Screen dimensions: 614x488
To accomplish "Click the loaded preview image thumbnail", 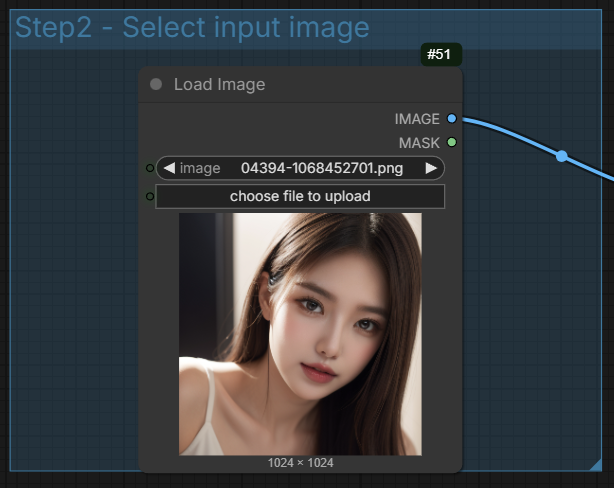I will 300,334.
